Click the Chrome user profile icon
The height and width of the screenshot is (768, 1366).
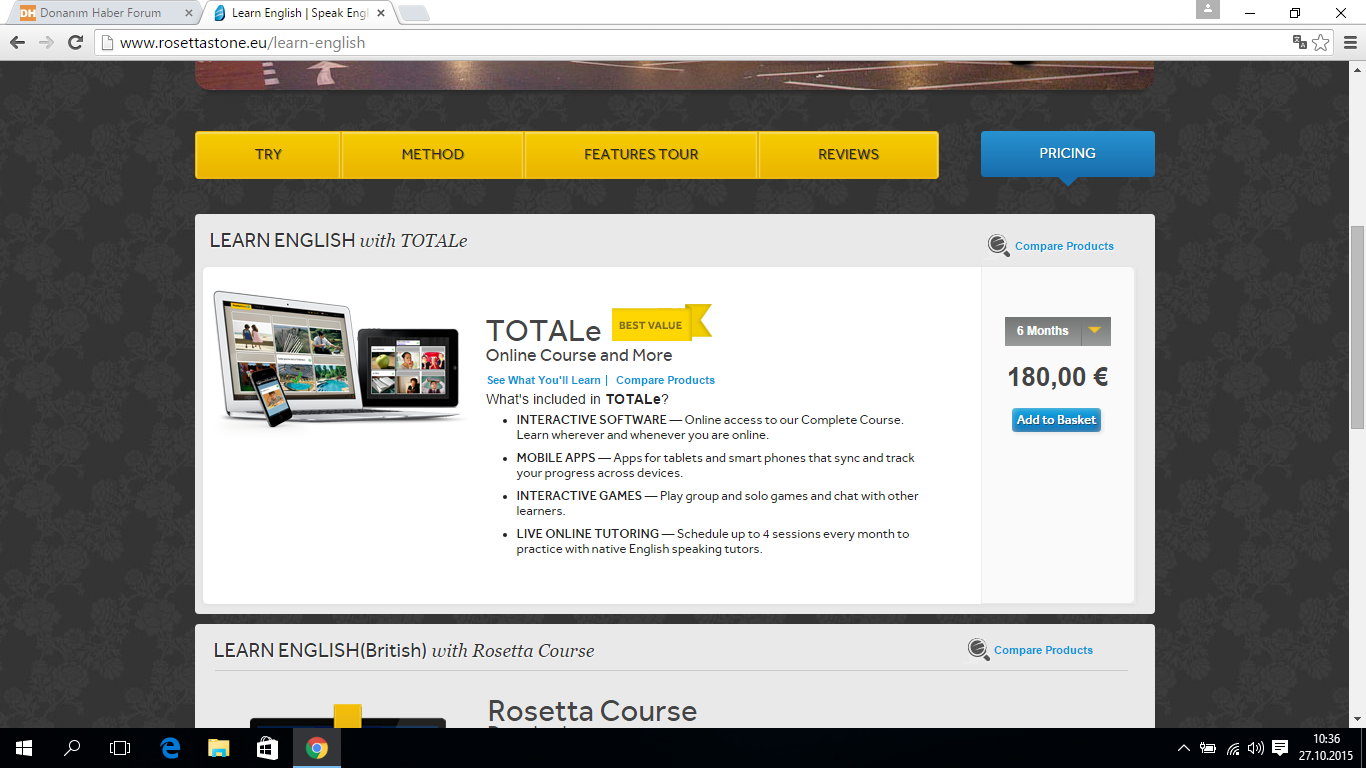click(1208, 9)
